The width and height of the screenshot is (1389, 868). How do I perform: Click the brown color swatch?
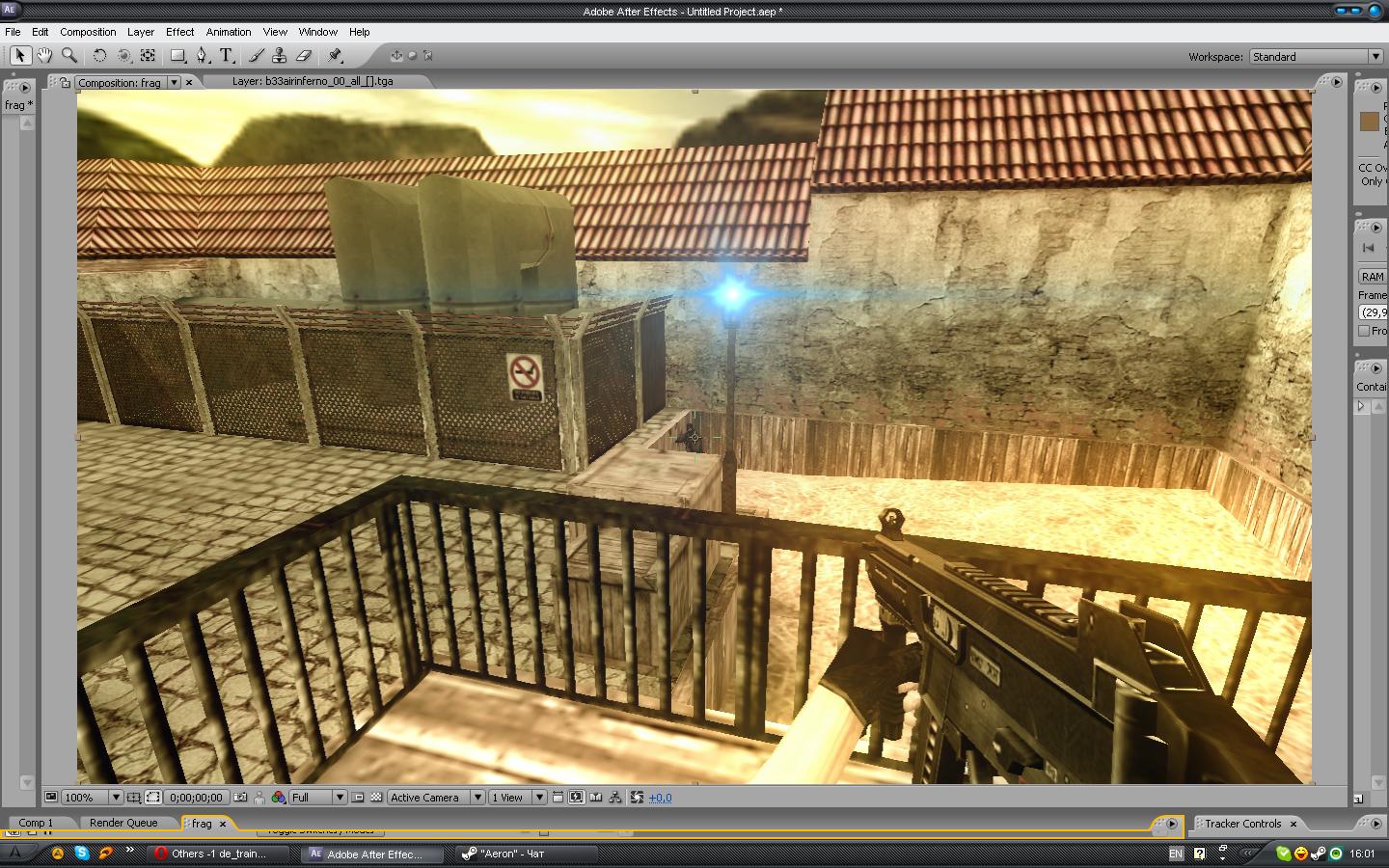[1369, 122]
